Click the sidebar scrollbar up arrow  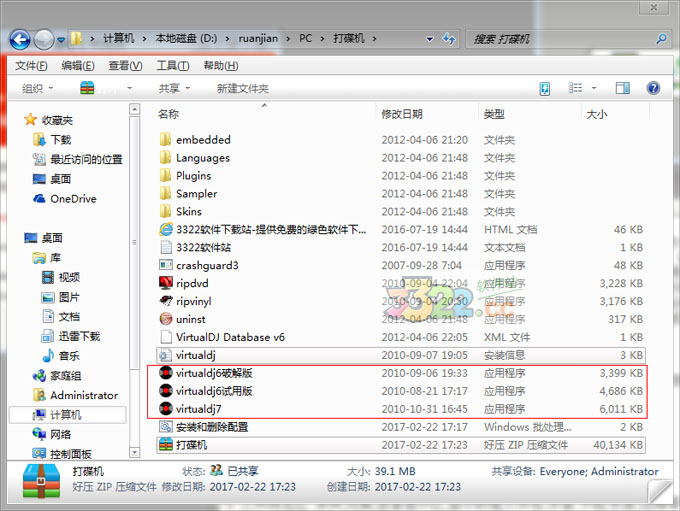pos(134,109)
